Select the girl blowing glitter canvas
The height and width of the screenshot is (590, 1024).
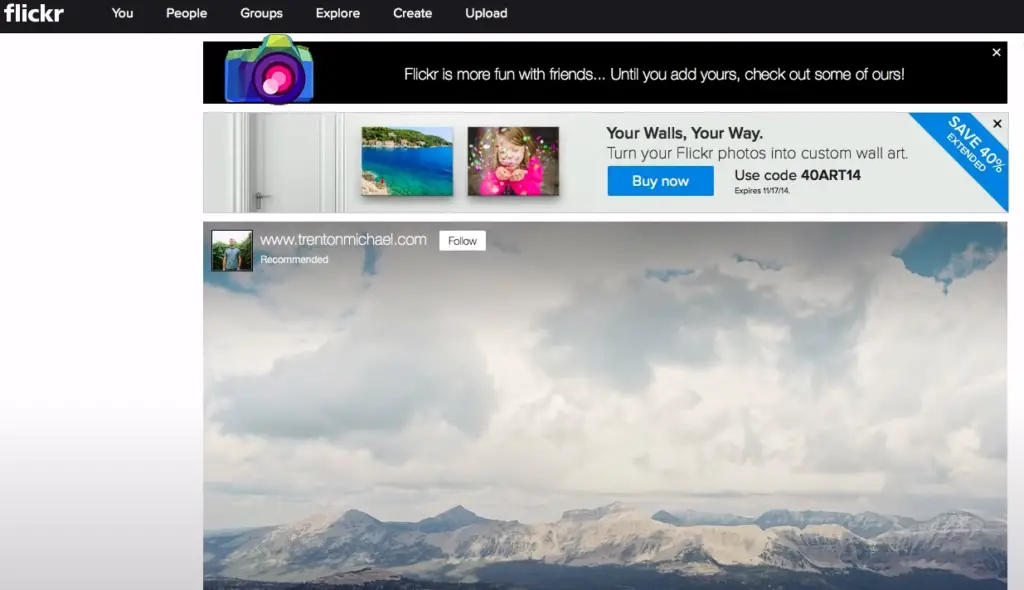[513, 161]
